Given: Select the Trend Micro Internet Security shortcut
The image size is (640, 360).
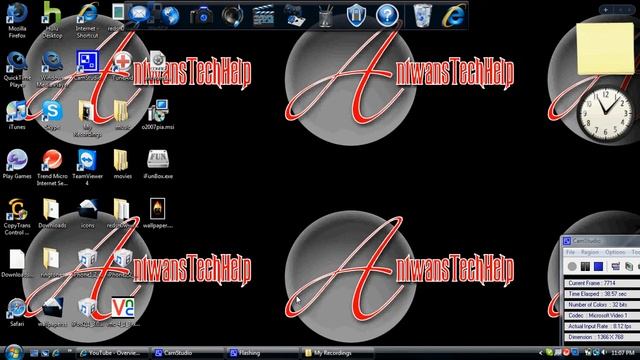Looking at the screenshot, I should tap(52, 167).
